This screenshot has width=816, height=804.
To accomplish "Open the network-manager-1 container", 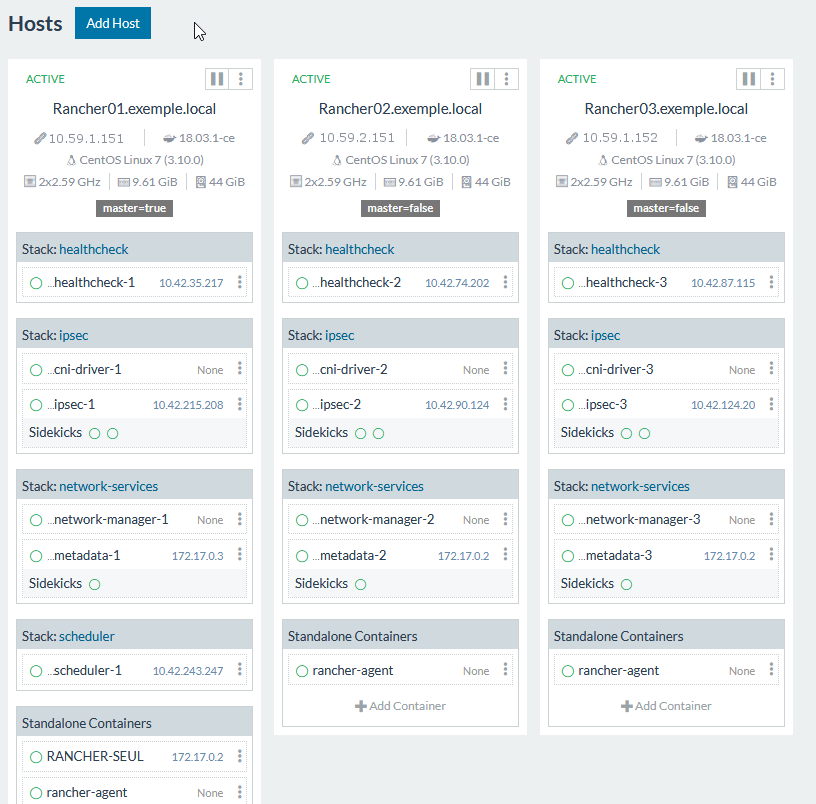I will 108,520.
